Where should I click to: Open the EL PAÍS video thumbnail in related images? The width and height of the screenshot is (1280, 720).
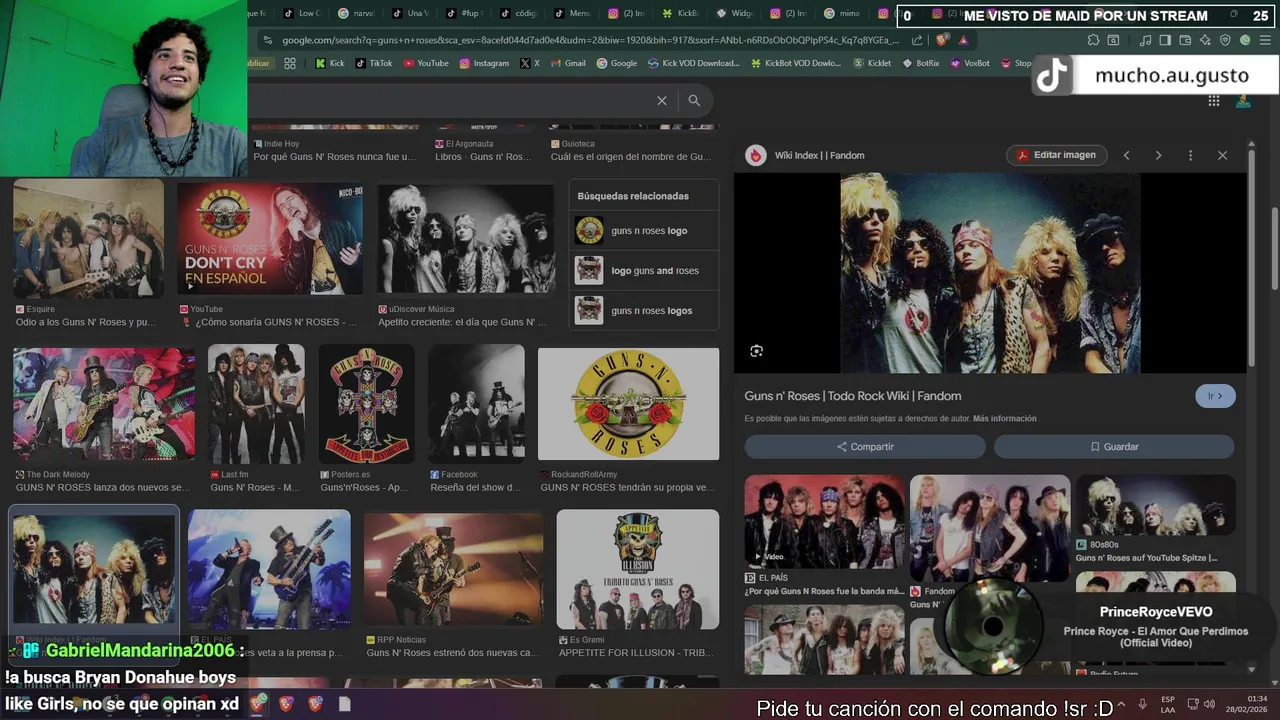coord(824,523)
